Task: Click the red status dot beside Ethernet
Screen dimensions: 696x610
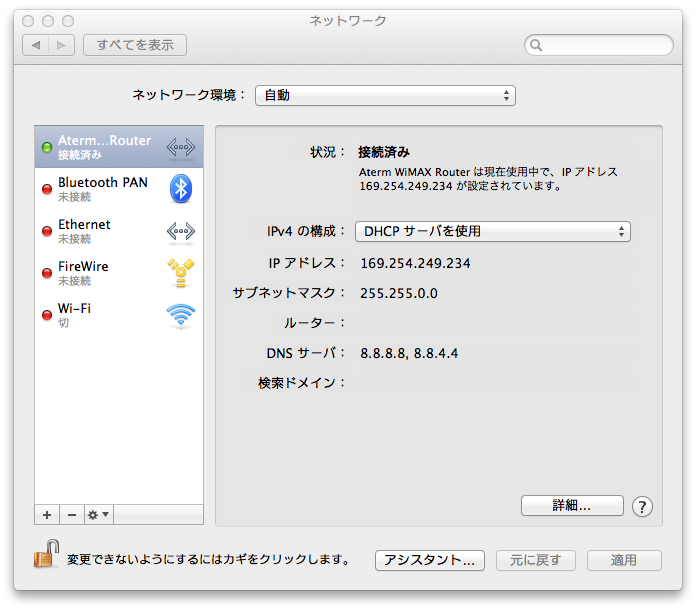Action: [x=47, y=231]
